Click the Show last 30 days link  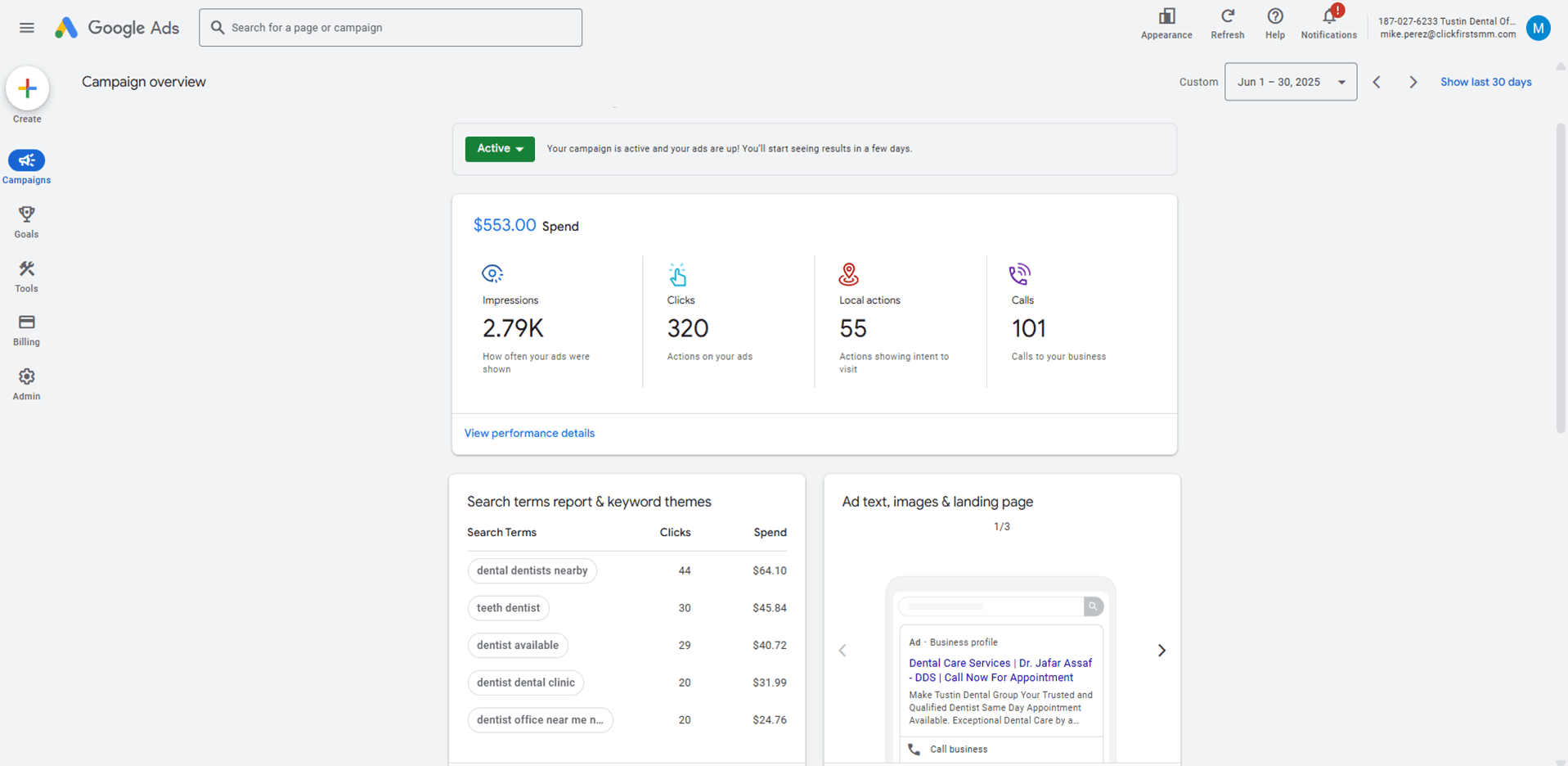[x=1485, y=82]
